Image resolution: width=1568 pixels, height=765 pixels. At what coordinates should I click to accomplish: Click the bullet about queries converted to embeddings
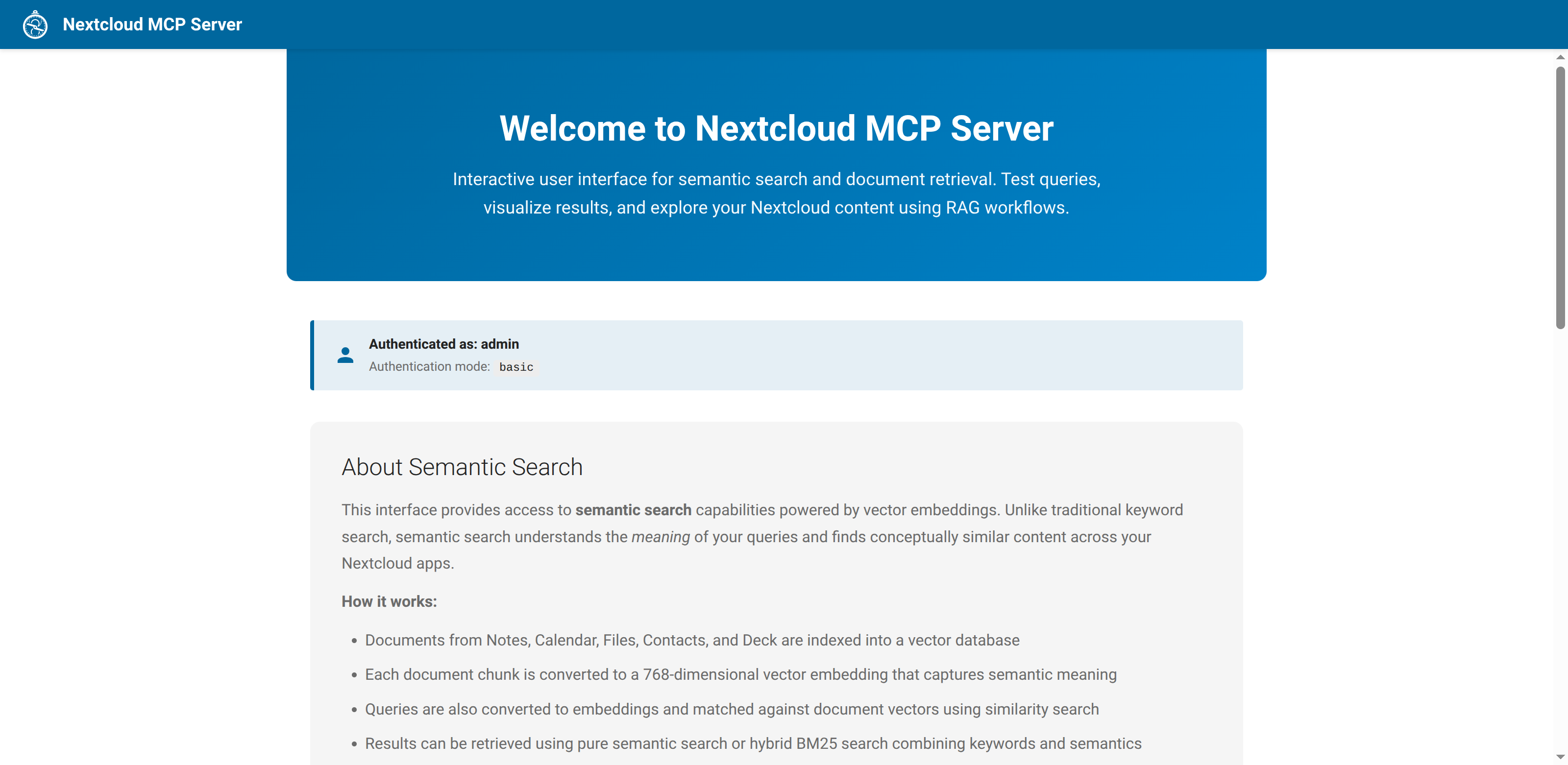click(x=732, y=709)
